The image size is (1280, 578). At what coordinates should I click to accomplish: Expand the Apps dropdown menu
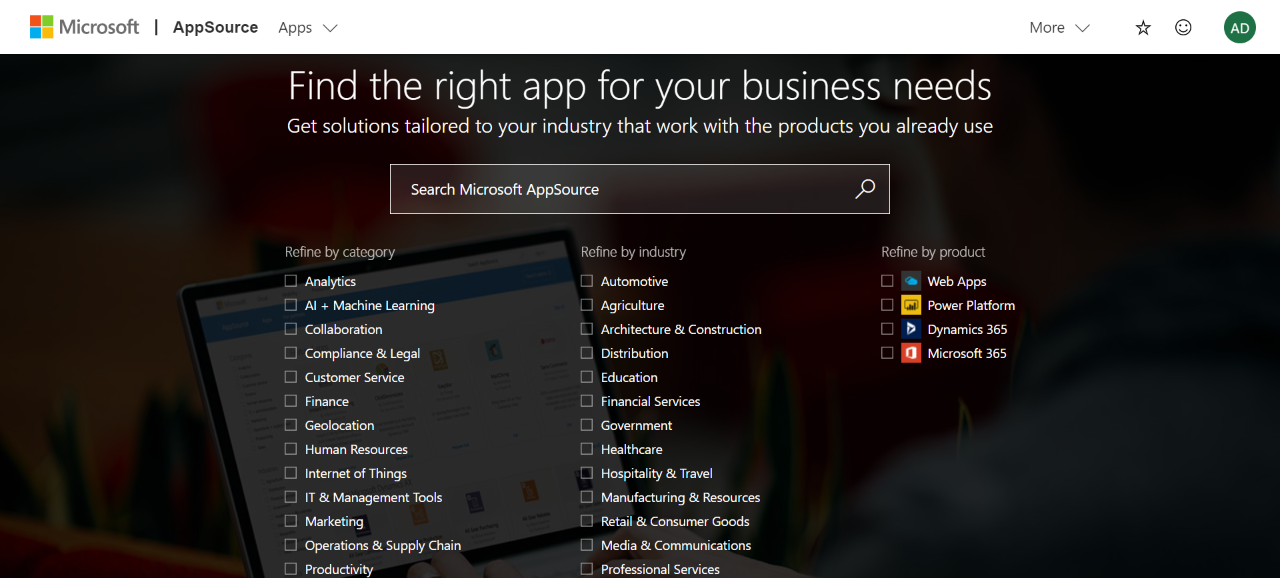[x=308, y=27]
